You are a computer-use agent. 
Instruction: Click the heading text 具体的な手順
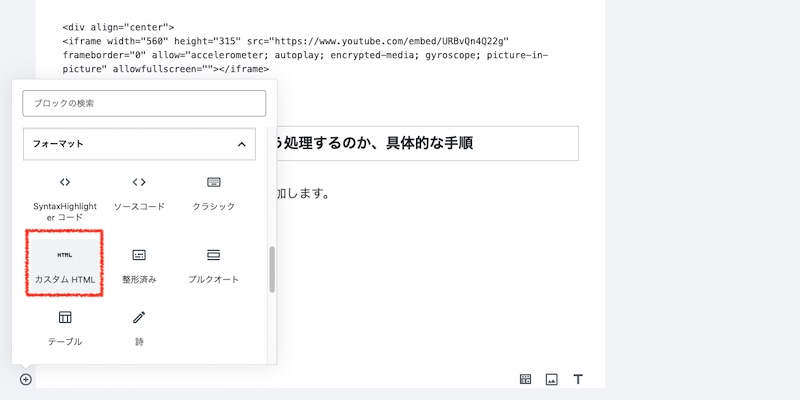(x=430, y=143)
